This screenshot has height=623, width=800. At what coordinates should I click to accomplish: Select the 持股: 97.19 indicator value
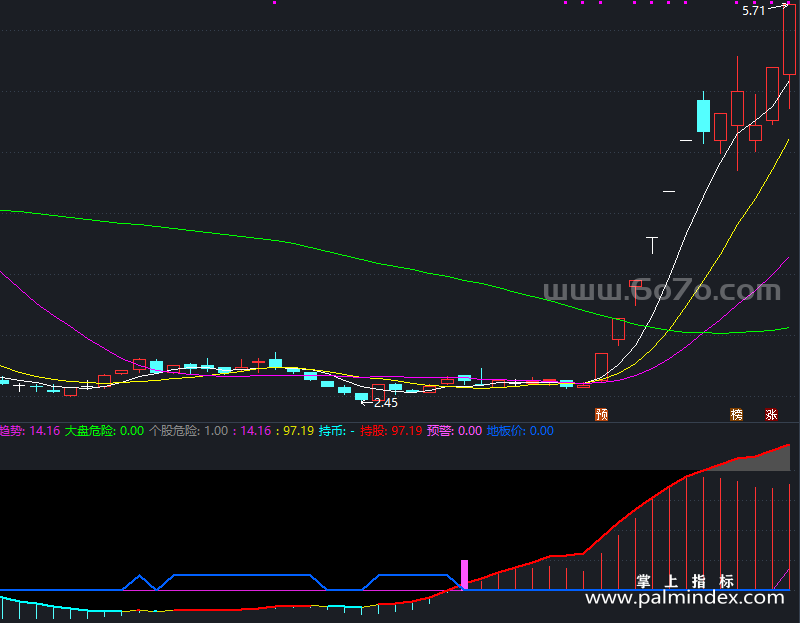coord(391,431)
